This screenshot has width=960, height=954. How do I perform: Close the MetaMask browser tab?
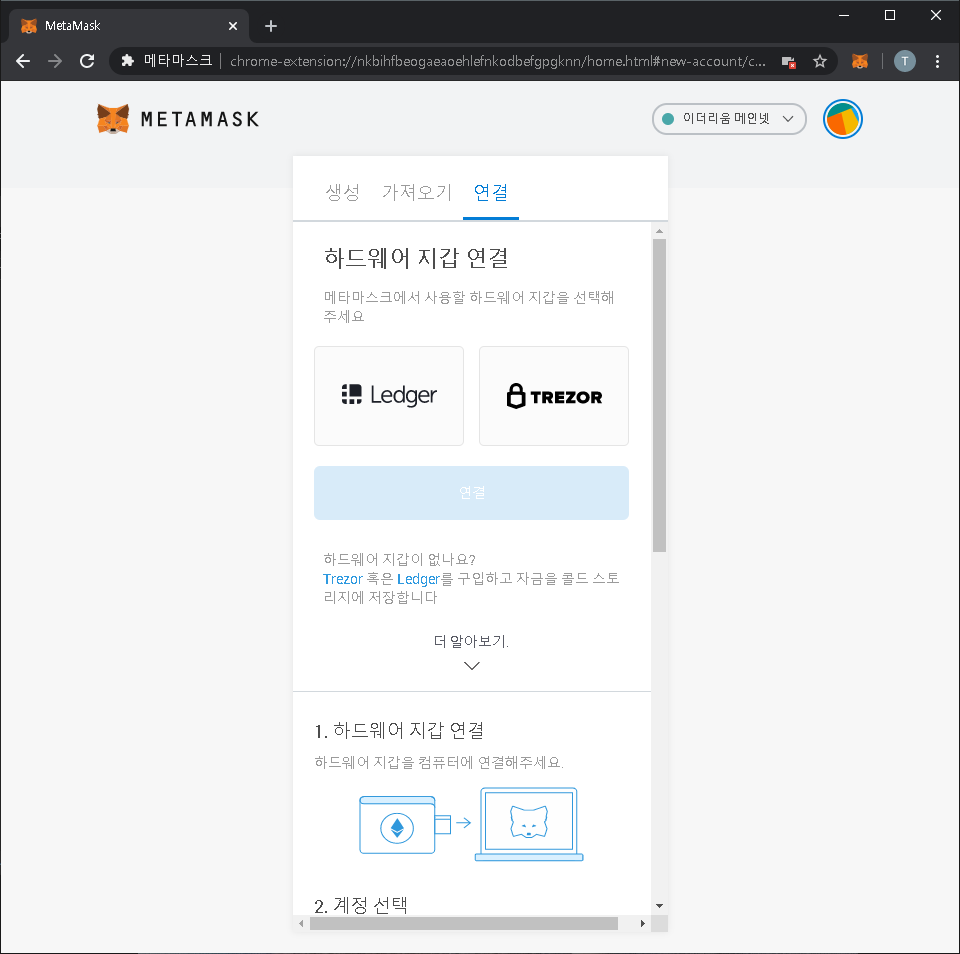click(x=233, y=26)
